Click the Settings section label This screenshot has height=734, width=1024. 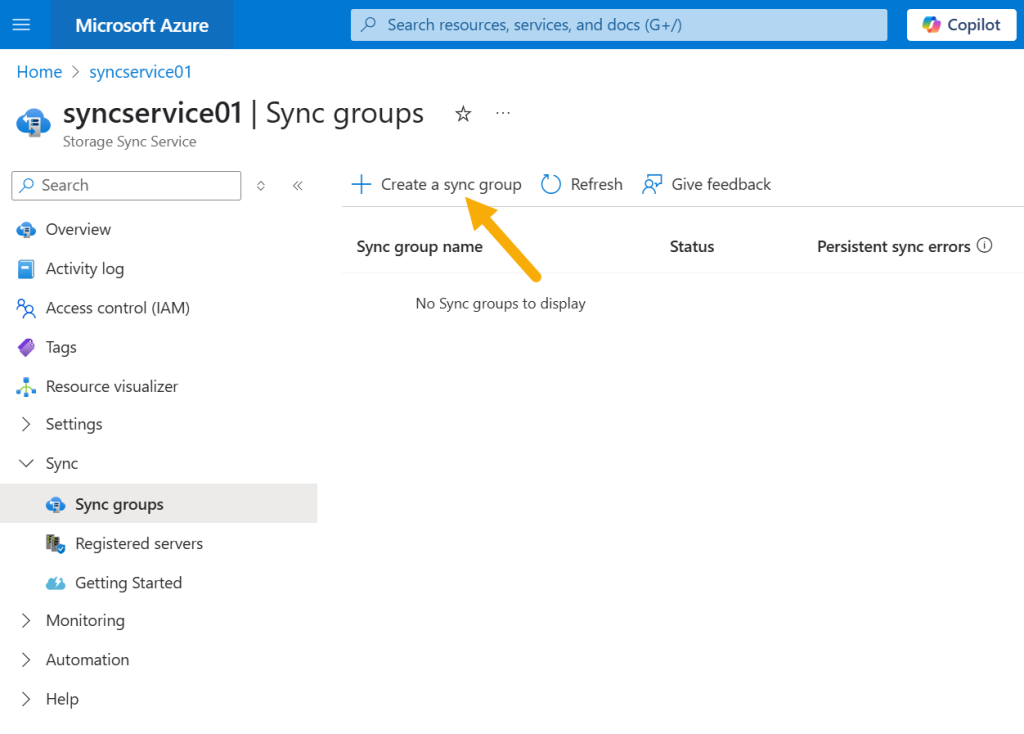point(74,424)
